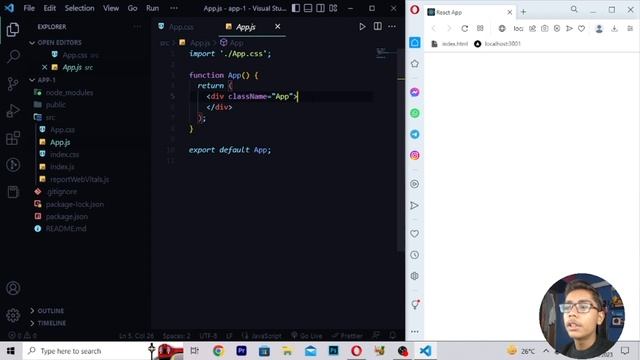Reload the page in Opera browser

click(x=464, y=28)
